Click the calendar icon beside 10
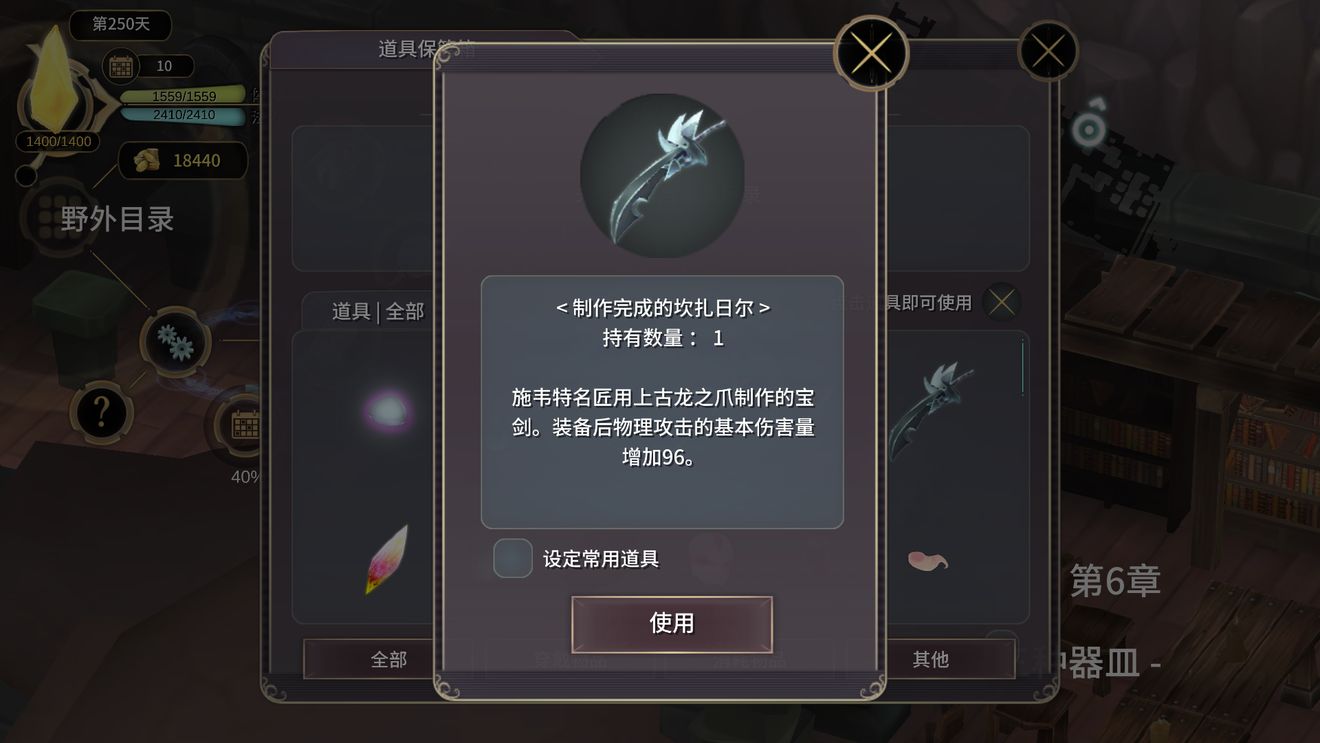 point(121,67)
